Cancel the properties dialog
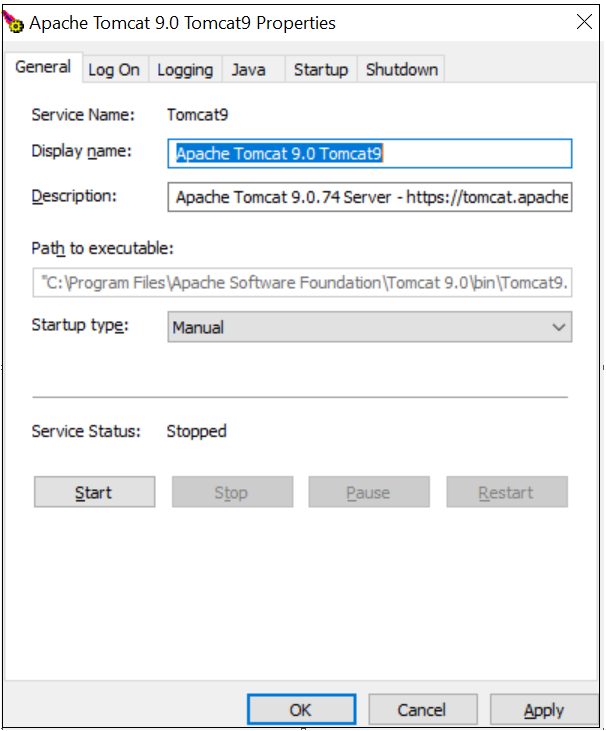 click(x=422, y=710)
